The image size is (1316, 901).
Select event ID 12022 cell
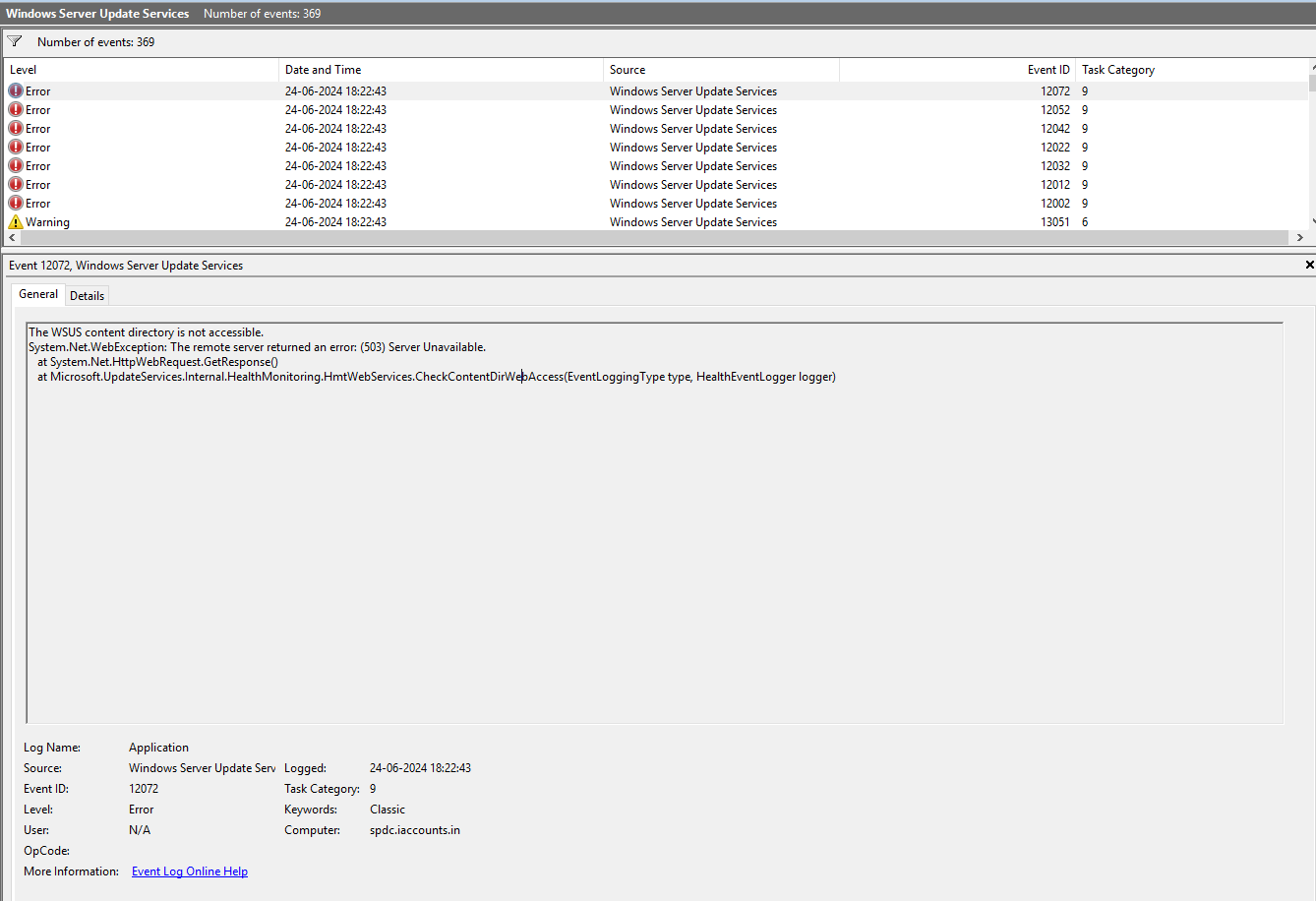tap(1055, 147)
